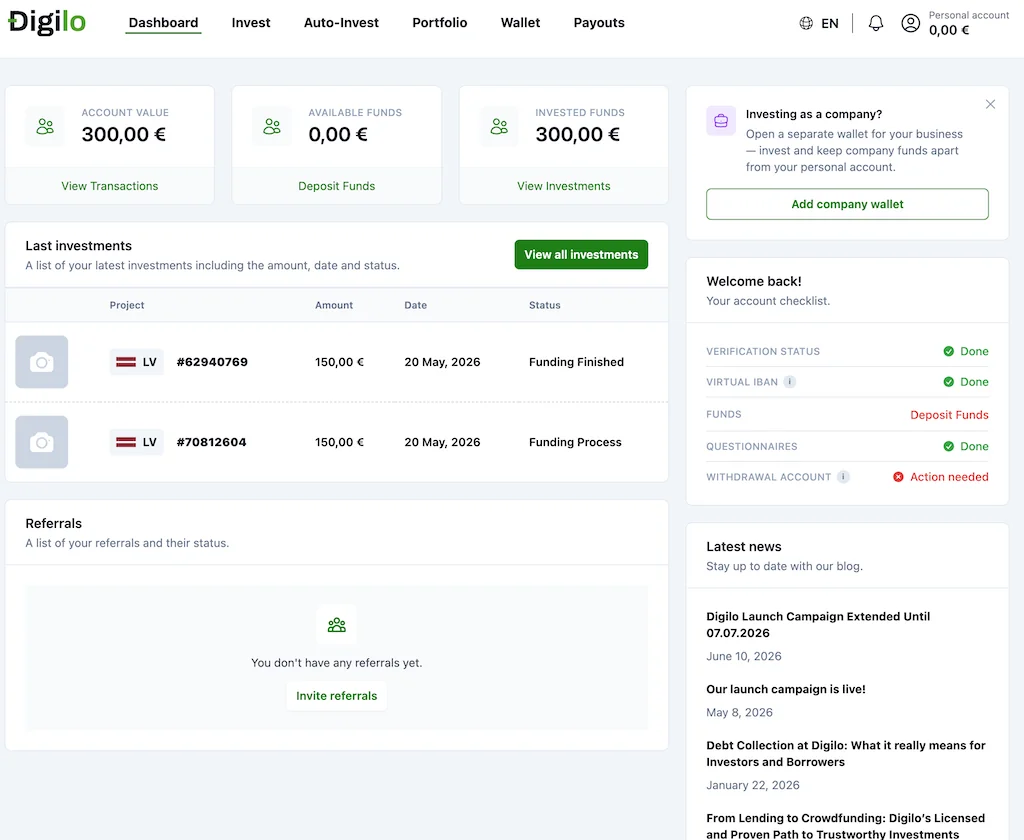This screenshot has height=840, width=1024.
Task: Click the Questionnaires green check icon
Action: point(948,446)
